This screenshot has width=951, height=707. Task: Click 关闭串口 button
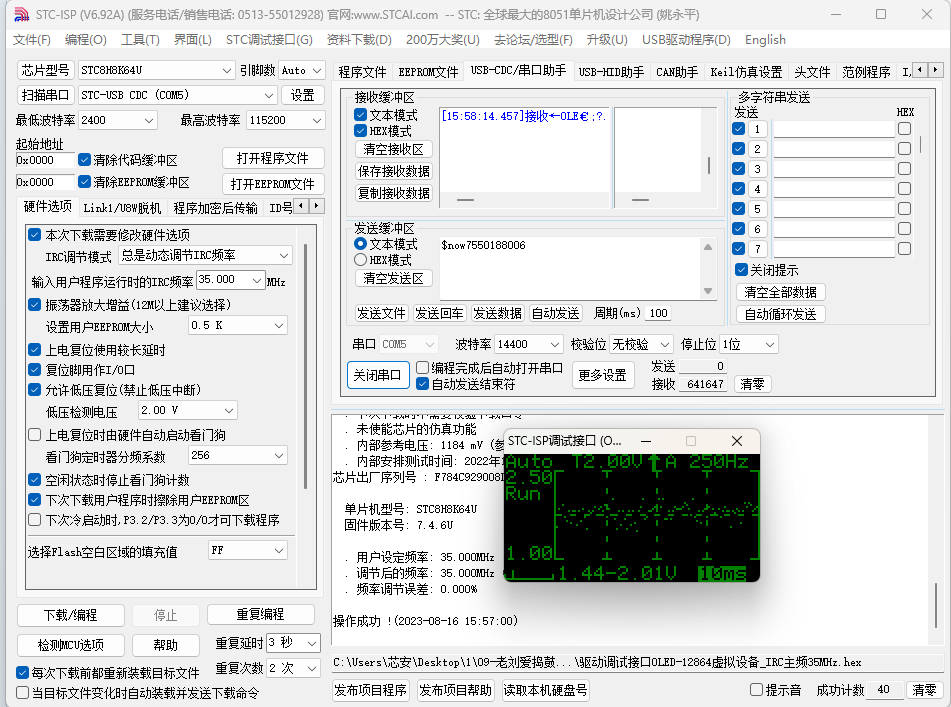tap(377, 375)
